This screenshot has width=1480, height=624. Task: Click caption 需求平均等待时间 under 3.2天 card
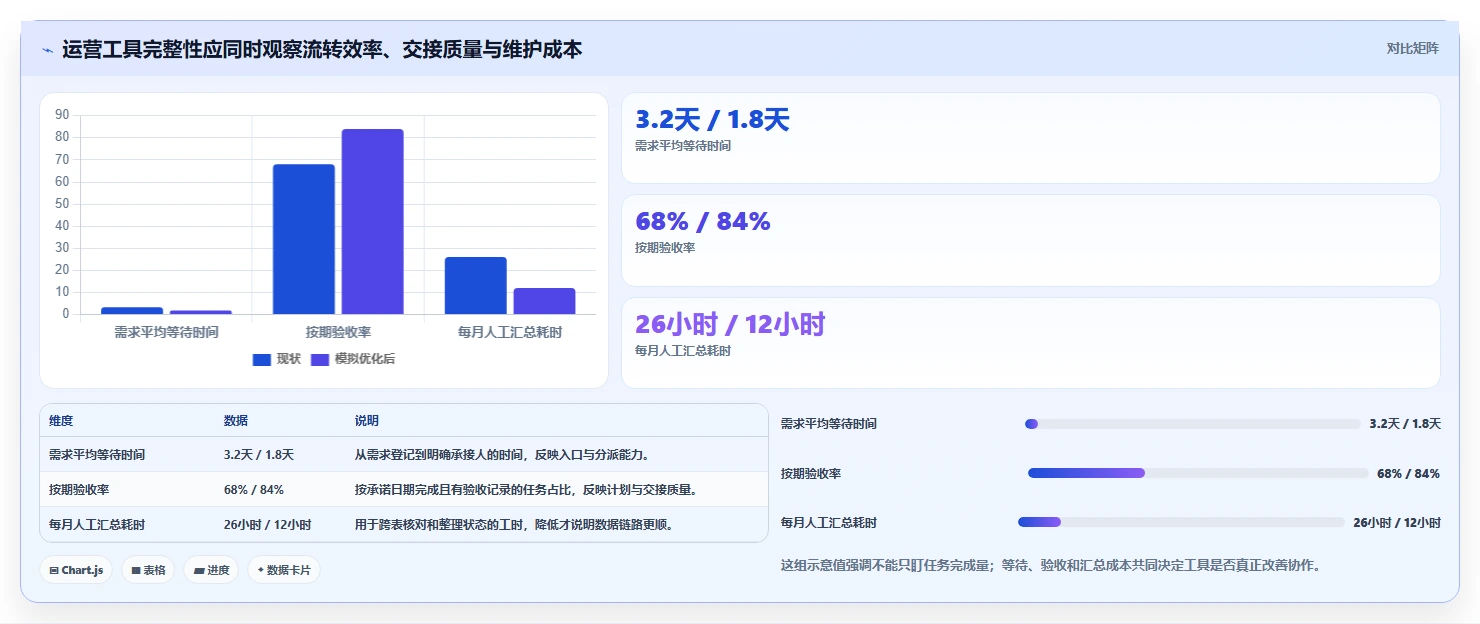[683, 146]
